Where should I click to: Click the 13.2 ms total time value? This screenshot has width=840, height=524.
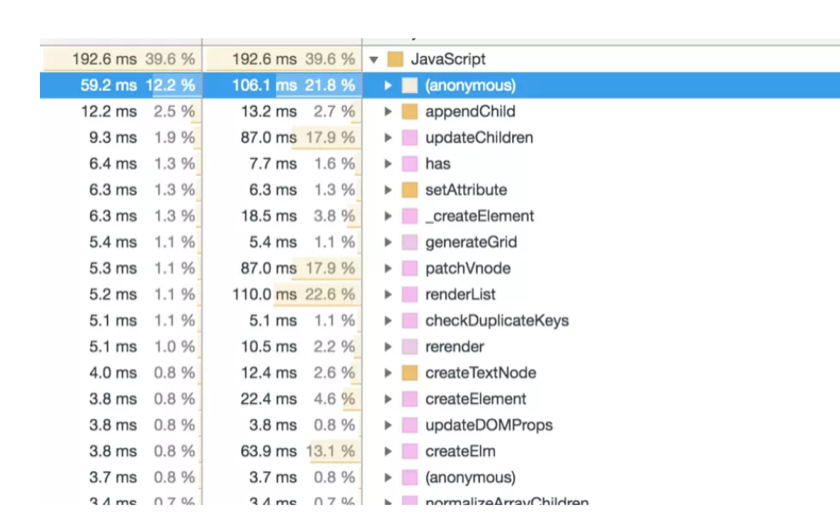point(268,111)
